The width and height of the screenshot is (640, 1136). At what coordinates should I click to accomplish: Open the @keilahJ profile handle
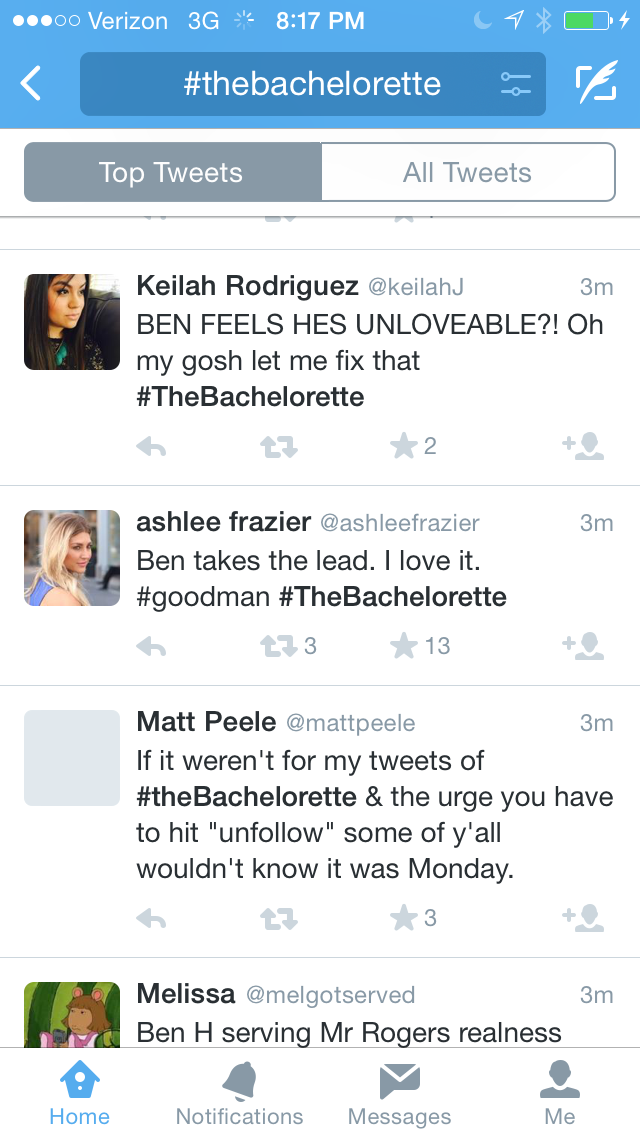(x=416, y=287)
